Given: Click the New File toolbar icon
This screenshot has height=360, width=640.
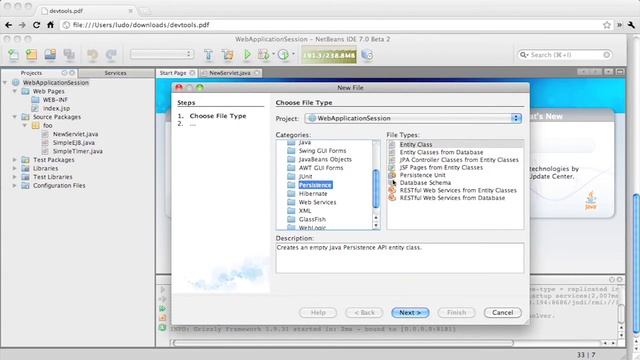Looking at the screenshot, I should (x=13, y=55).
